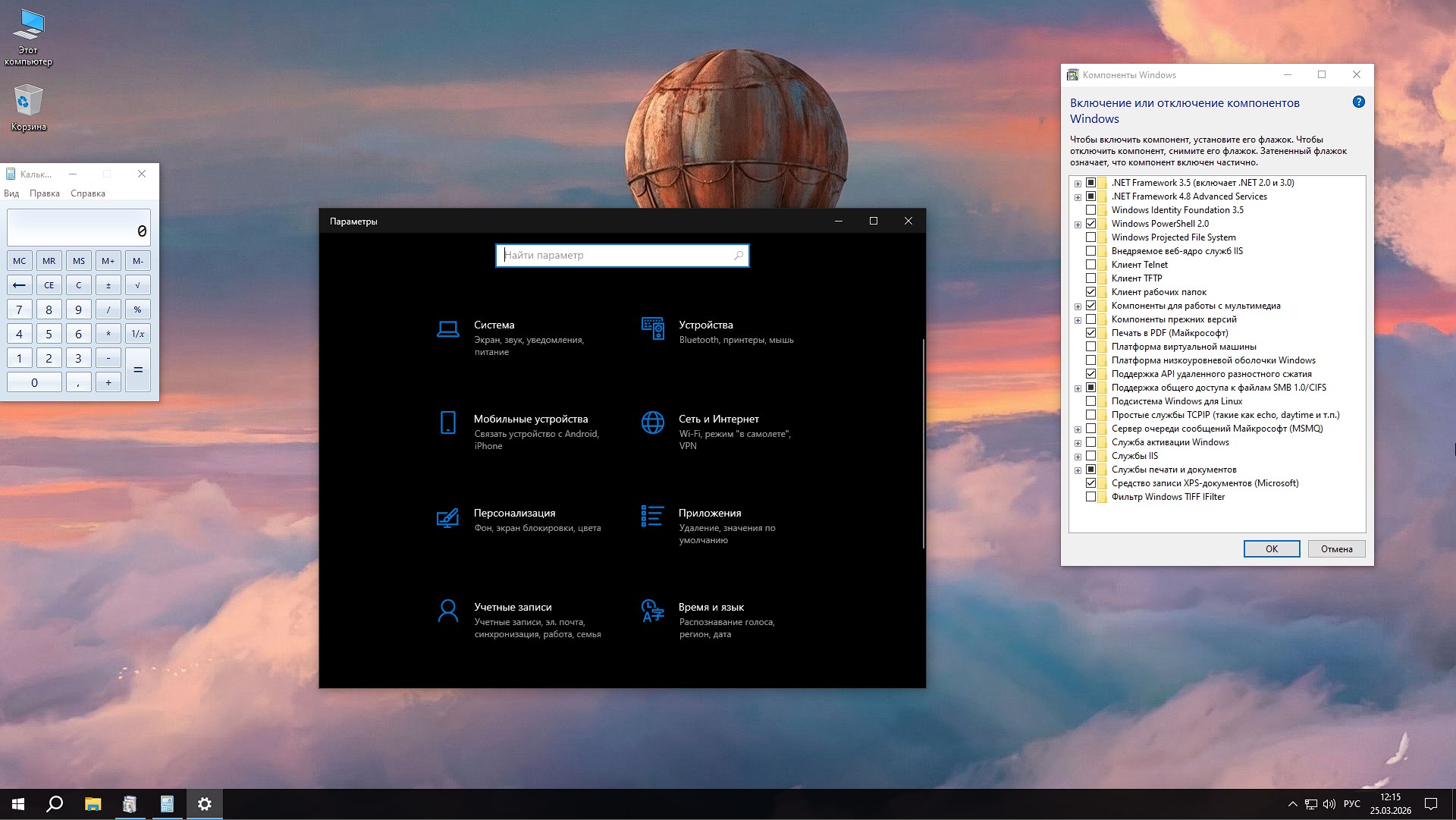Open the Вид menu in Calculator

click(11, 193)
